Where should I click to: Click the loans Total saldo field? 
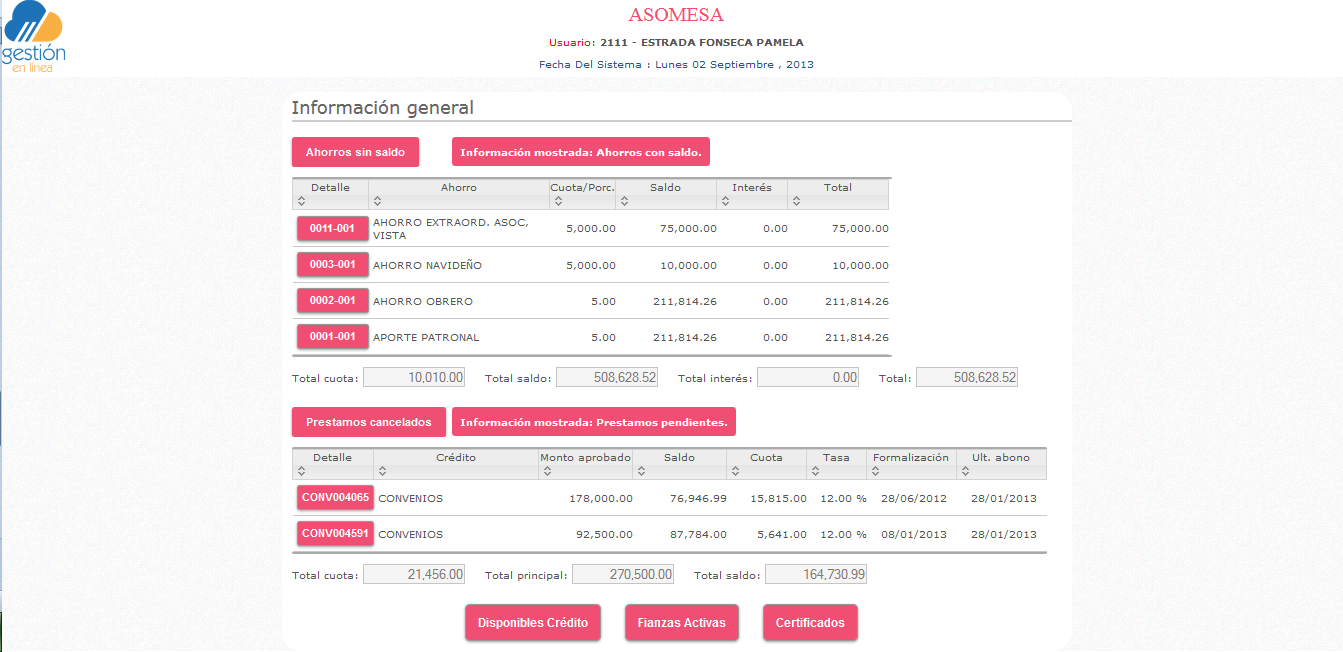point(817,574)
